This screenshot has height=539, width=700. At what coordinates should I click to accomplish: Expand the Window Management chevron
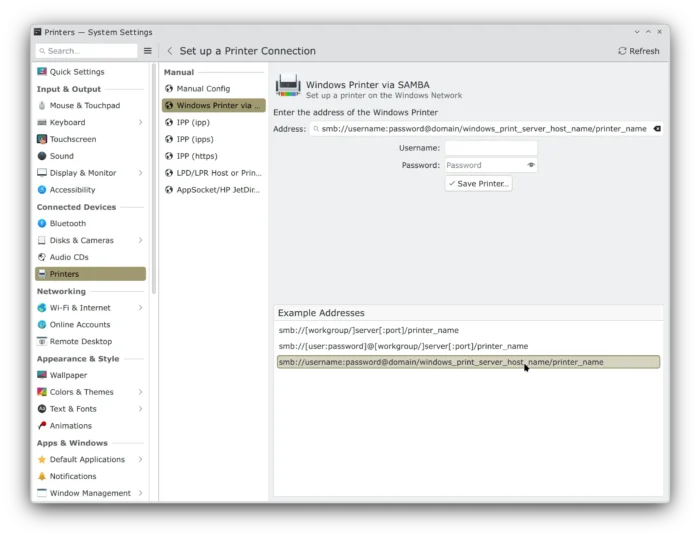coord(141,493)
